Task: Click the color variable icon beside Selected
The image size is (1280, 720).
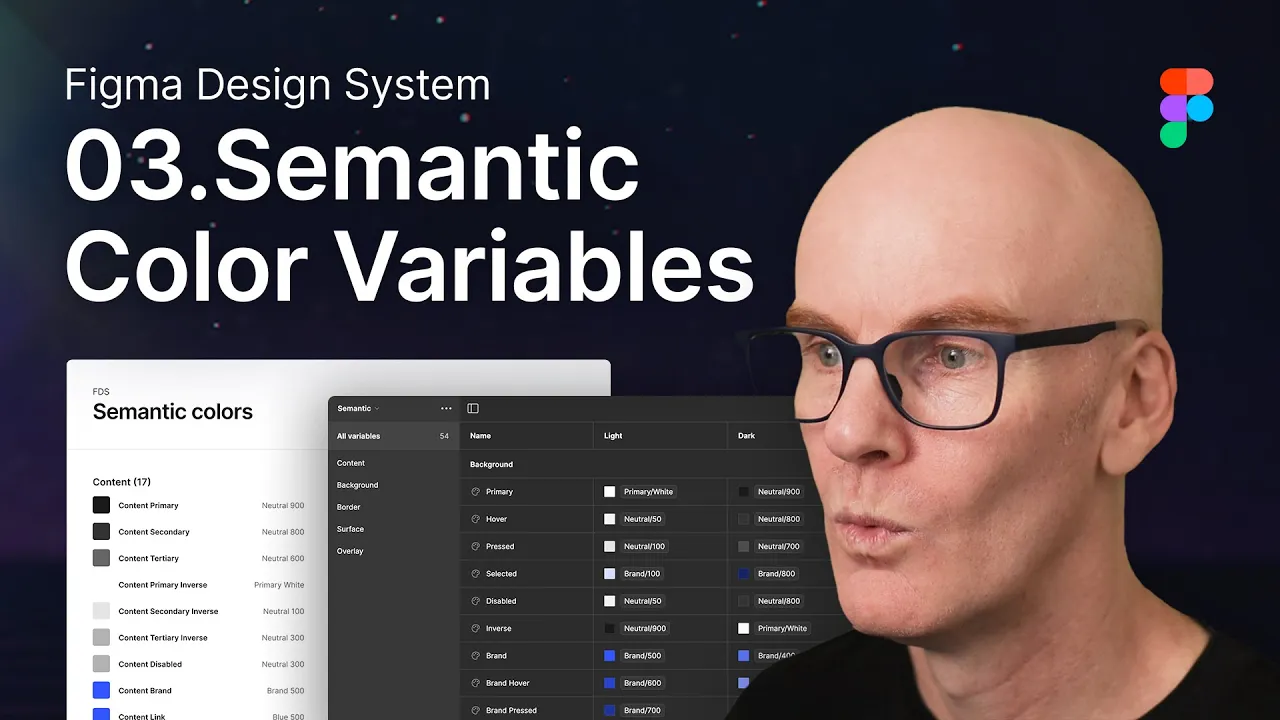Action: pyautogui.click(x=476, y=574)
